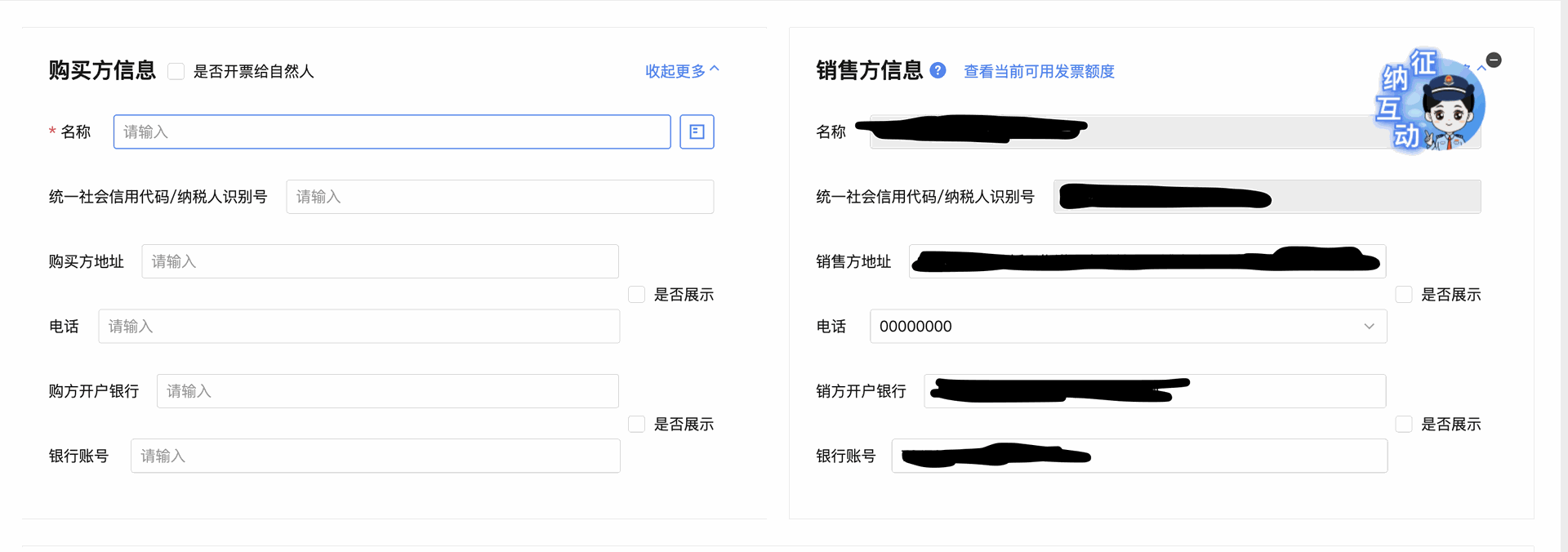Enable 是否展示 under buyer address field

637,294
